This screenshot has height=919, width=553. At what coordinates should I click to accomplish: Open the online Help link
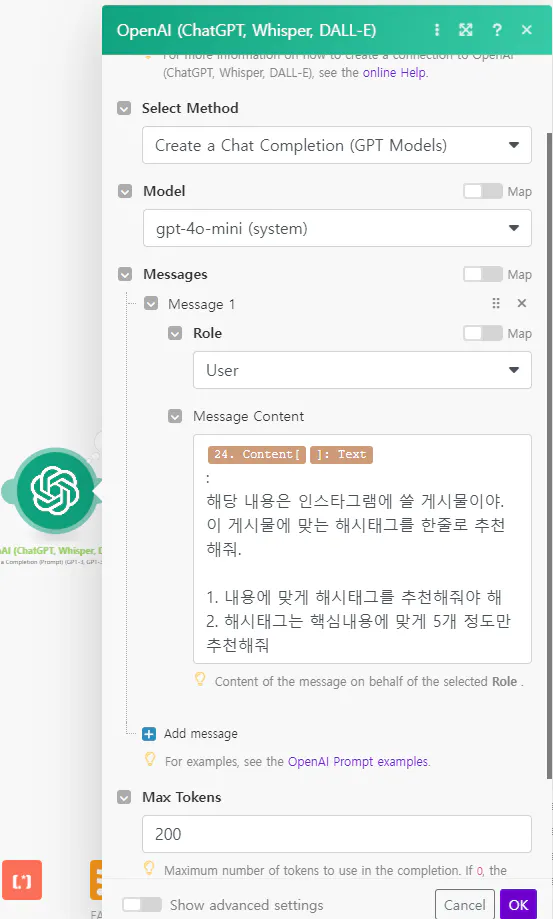[395, 73]
